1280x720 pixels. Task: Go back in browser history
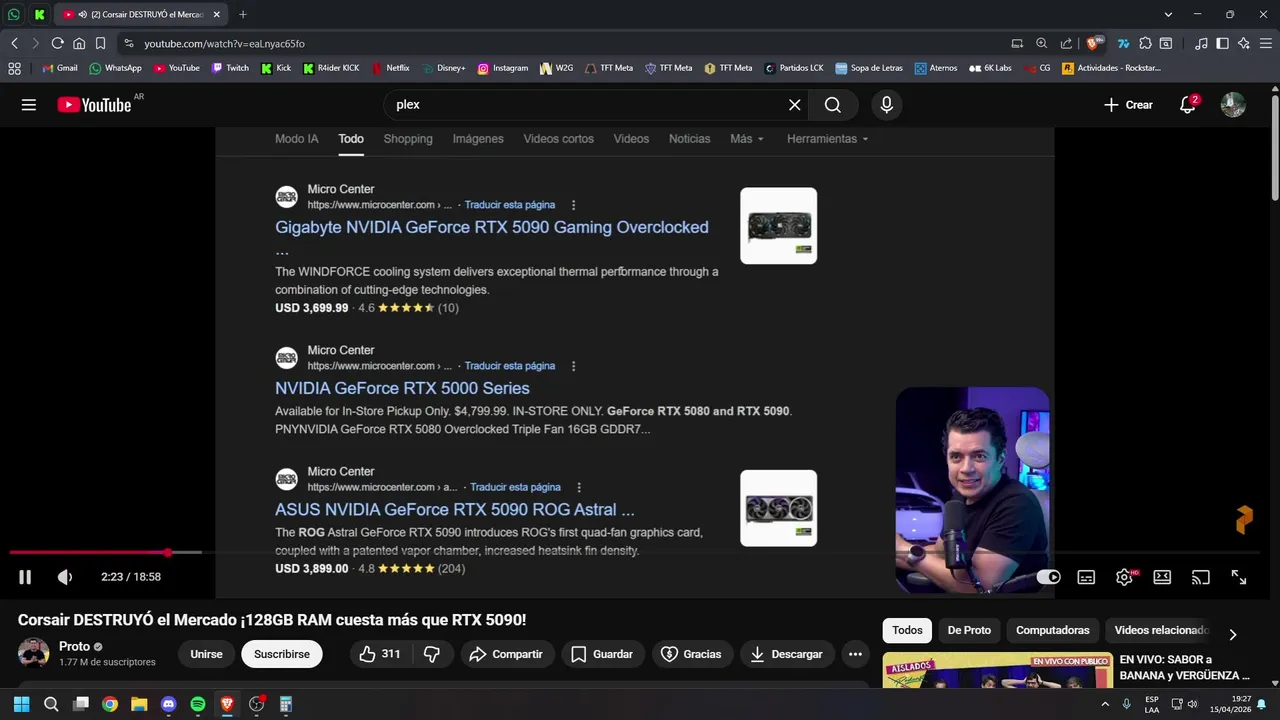(x=15, y=43)
